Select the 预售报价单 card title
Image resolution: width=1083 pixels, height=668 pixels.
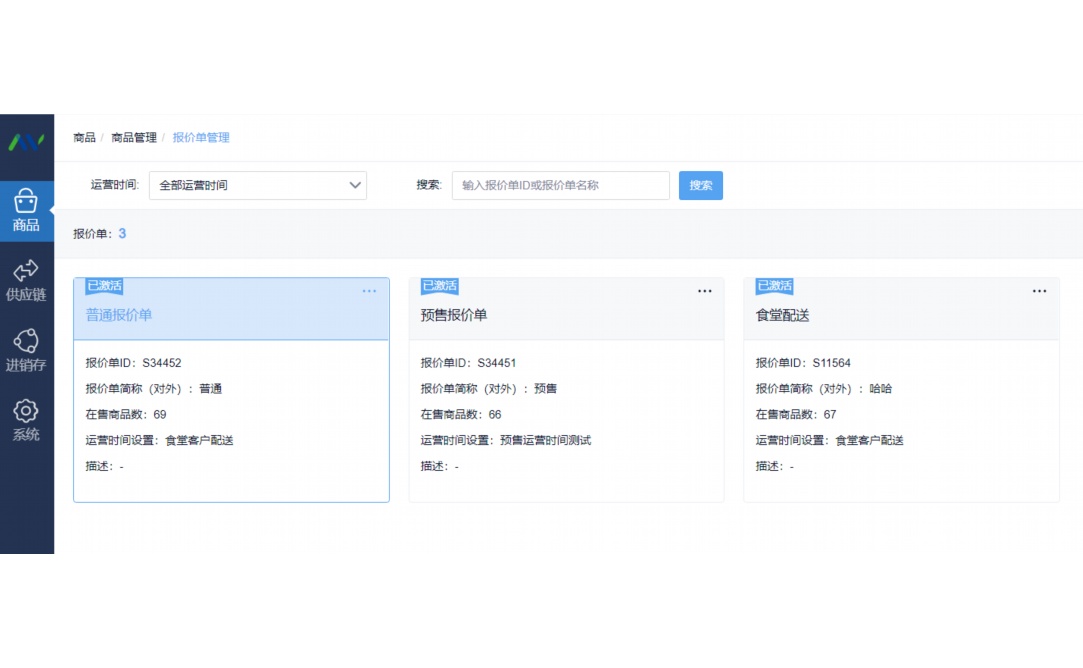(456, 313)
